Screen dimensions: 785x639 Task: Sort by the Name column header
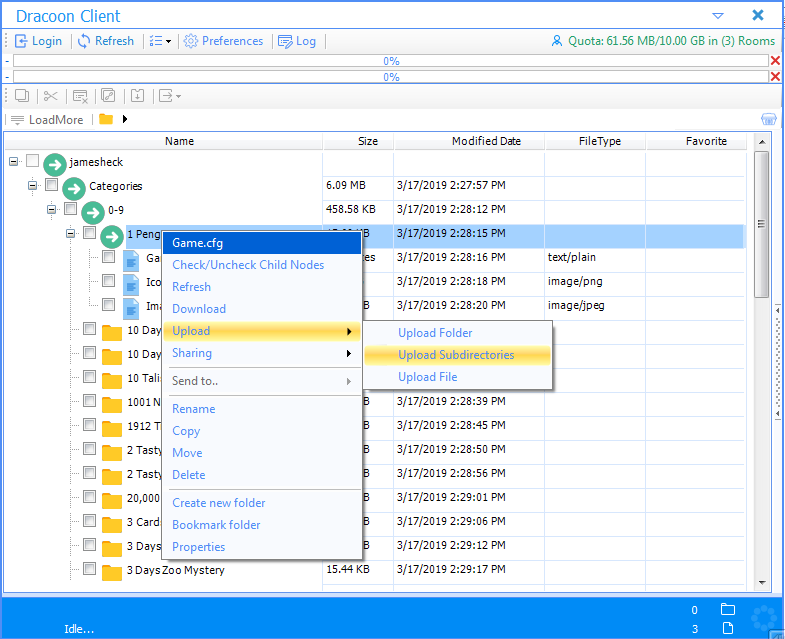(179, 141)
